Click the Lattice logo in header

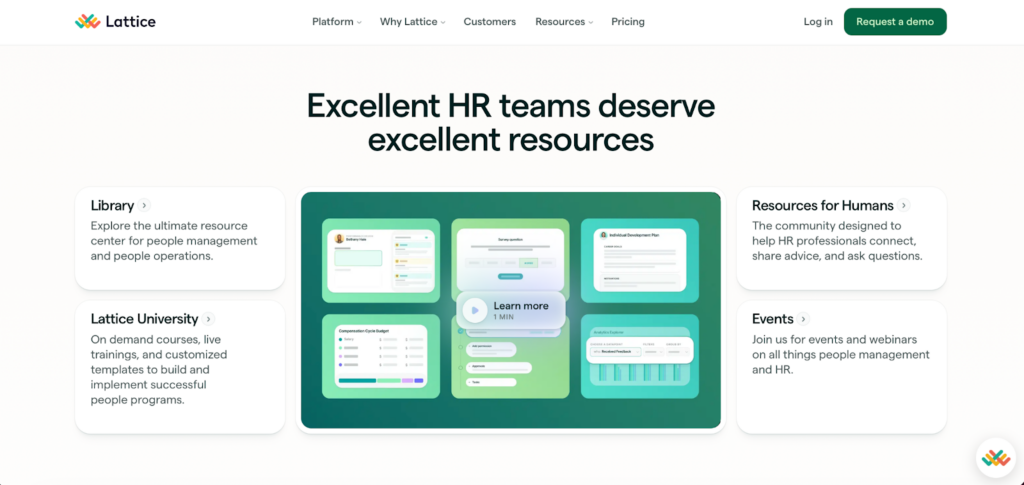point(115,22)
